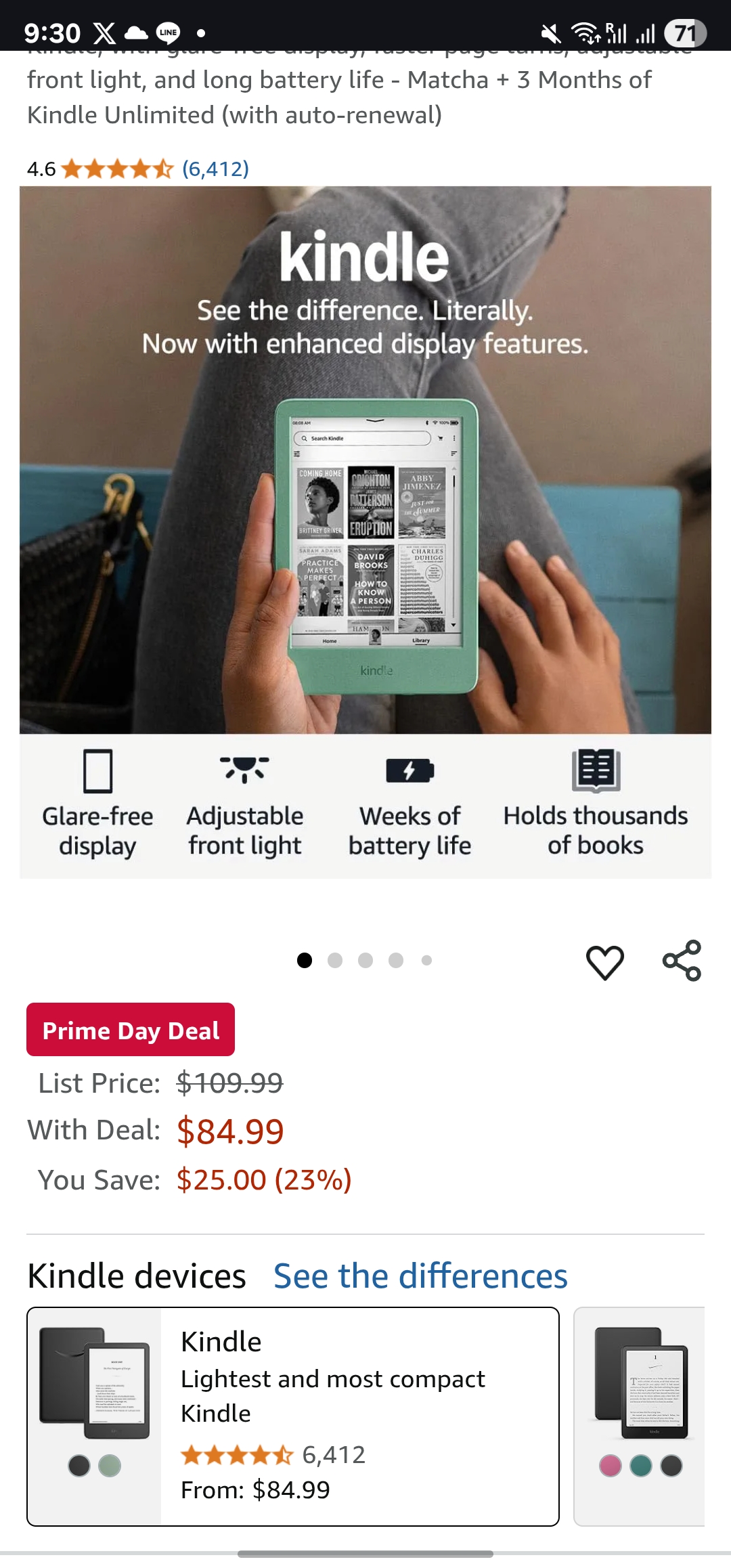Screen dimensions: 731x1568
Task: Open the X app notification icon
Action: point(104,32)
